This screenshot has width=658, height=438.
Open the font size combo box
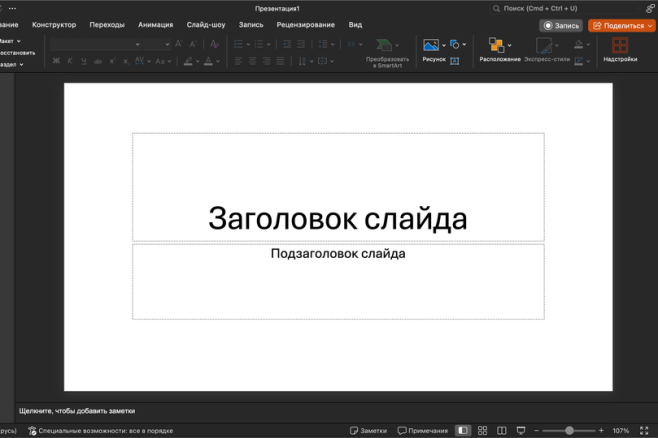tap(157, 44)
